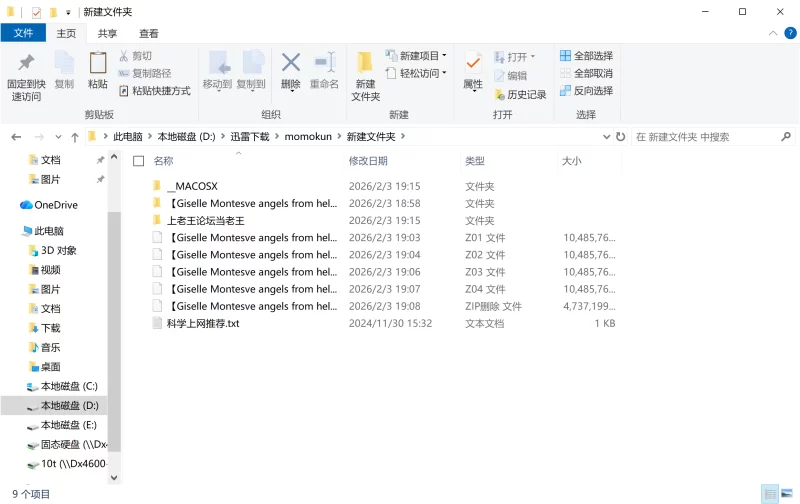
Task: Select 音乐 folder in navigation pane
Action: point(45,347)
